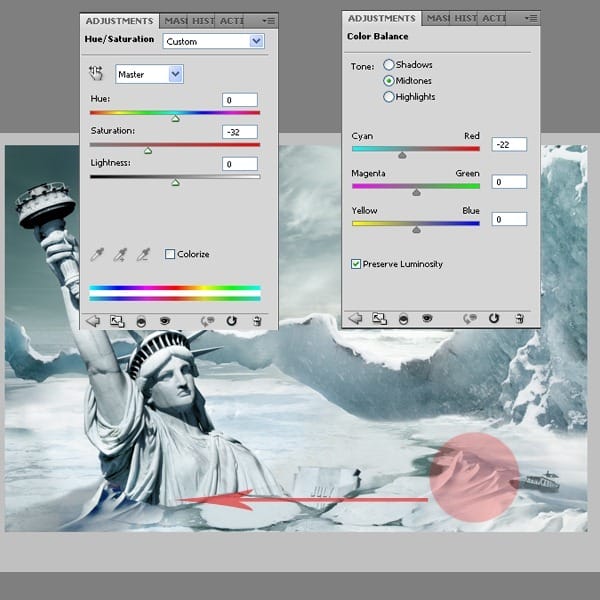The height and width of the screenshot is (600, 600).
Task: Focus the Hue value field
Action: point(240,100)
